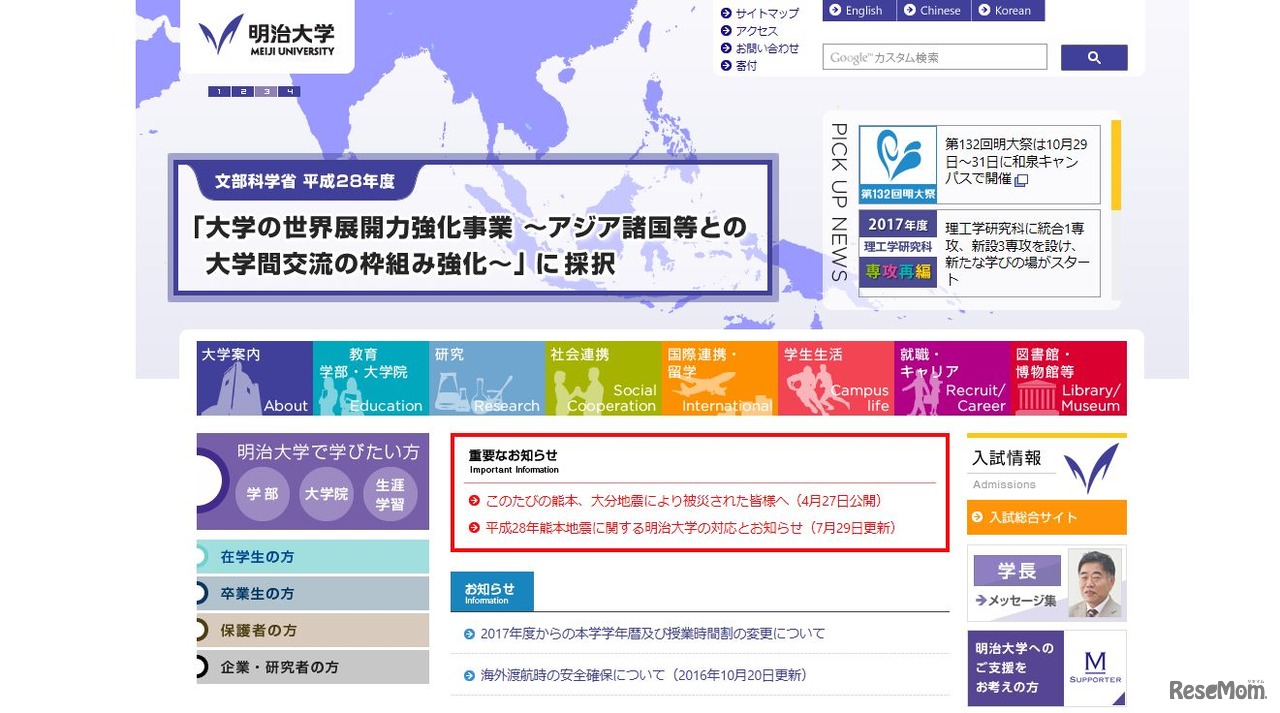The height and width of the screenshot is (713, 1280).
Task: Click the 明治大学で学びたい方 heading
Action: coord(328,452)
